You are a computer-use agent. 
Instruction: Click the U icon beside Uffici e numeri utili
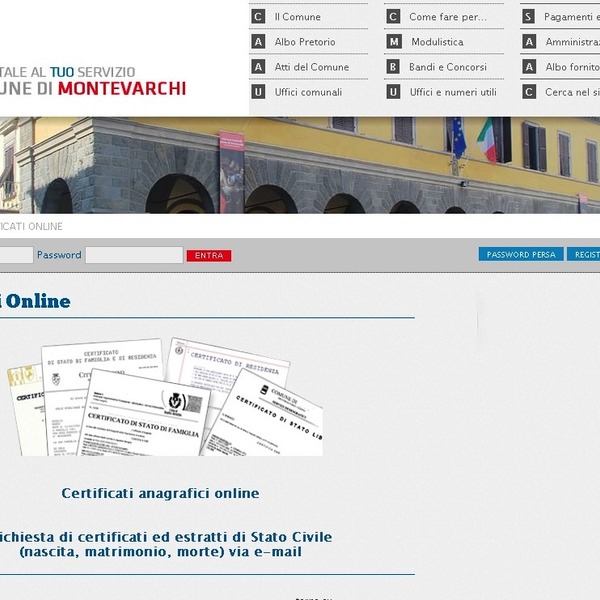coord(393,92)
